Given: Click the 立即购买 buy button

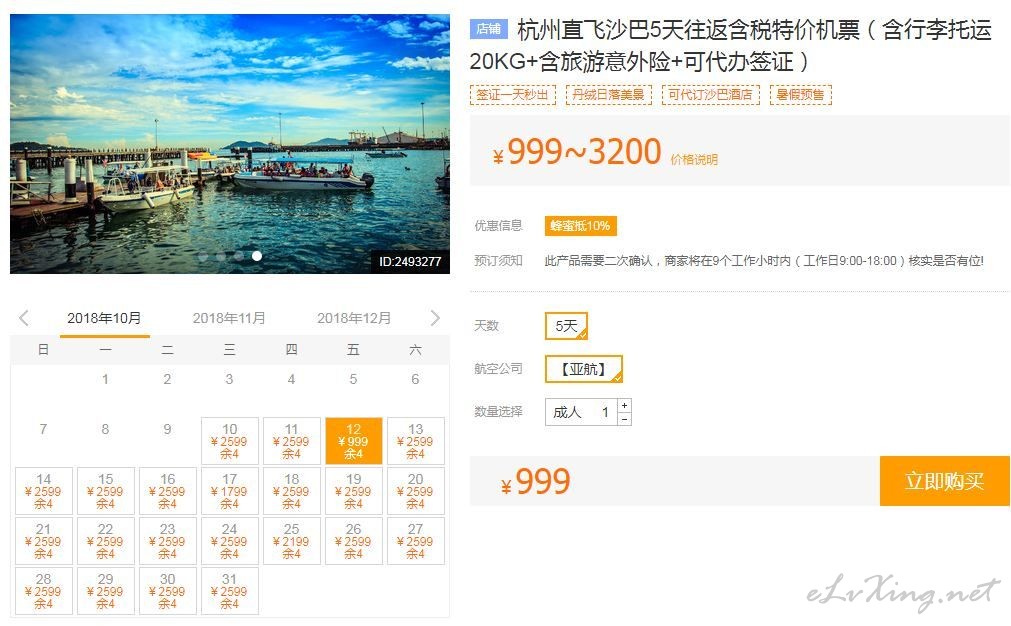Looking at the screenshot, I should coord(945,481).
